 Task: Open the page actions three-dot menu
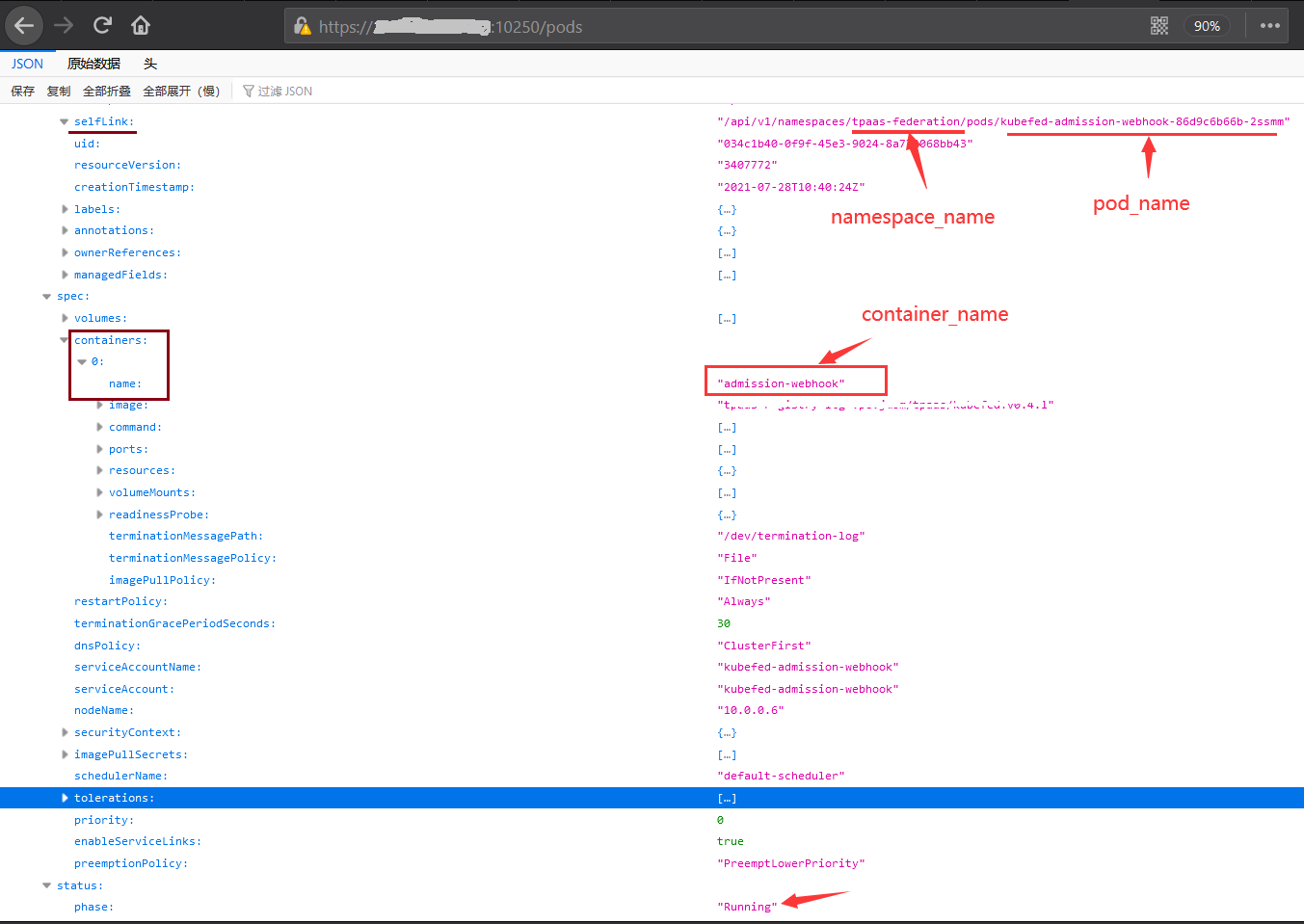tap(1270, 26)
